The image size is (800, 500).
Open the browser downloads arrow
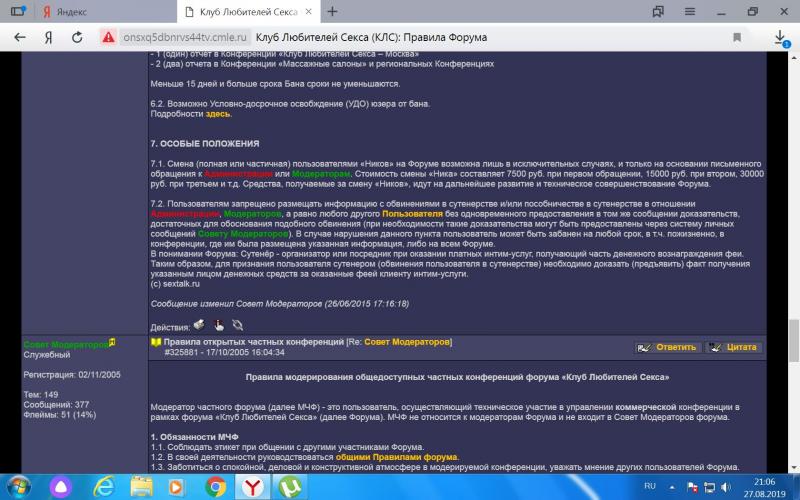click(x=781, y=37)
